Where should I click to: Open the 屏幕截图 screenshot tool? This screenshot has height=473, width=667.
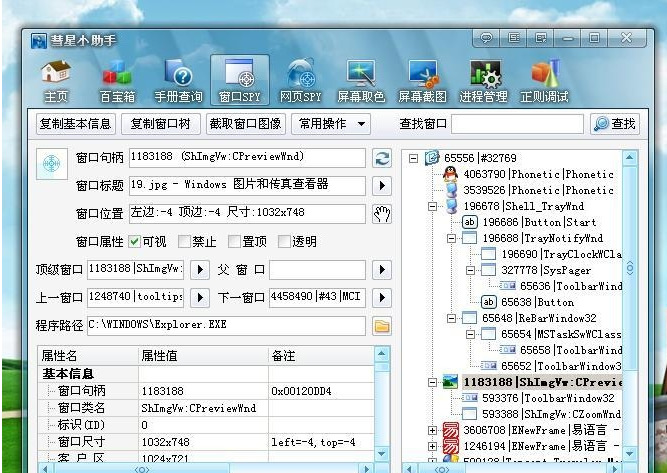click(422, 81)
